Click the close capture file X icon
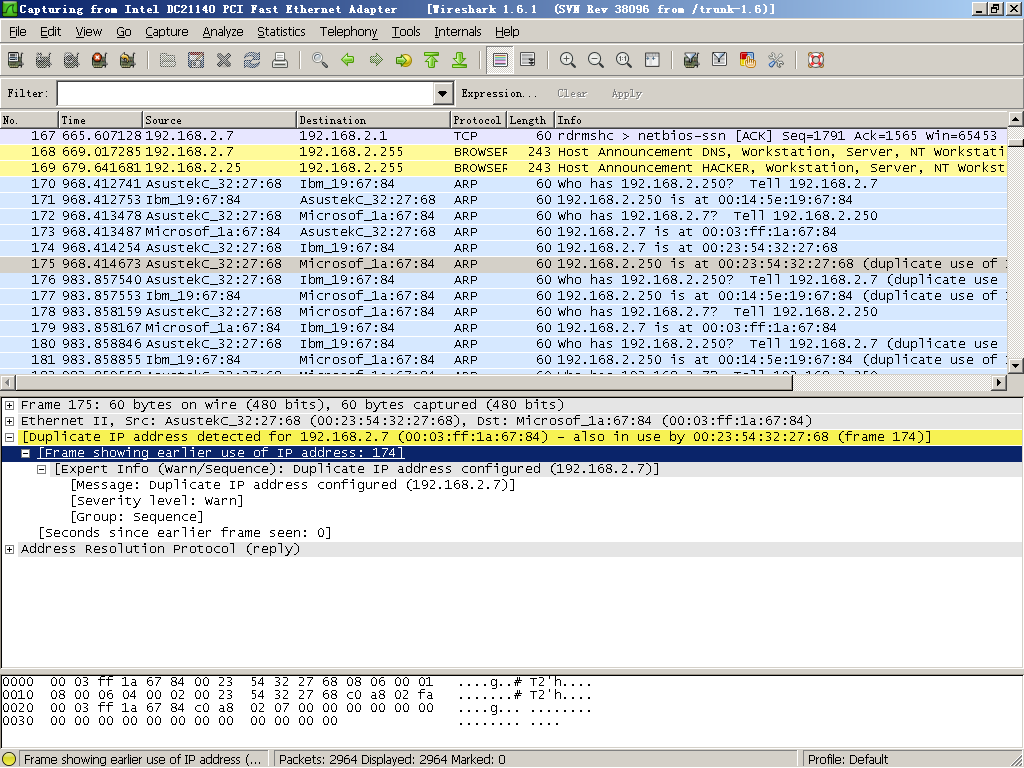 pyautogui.click(x=224, y=60)
